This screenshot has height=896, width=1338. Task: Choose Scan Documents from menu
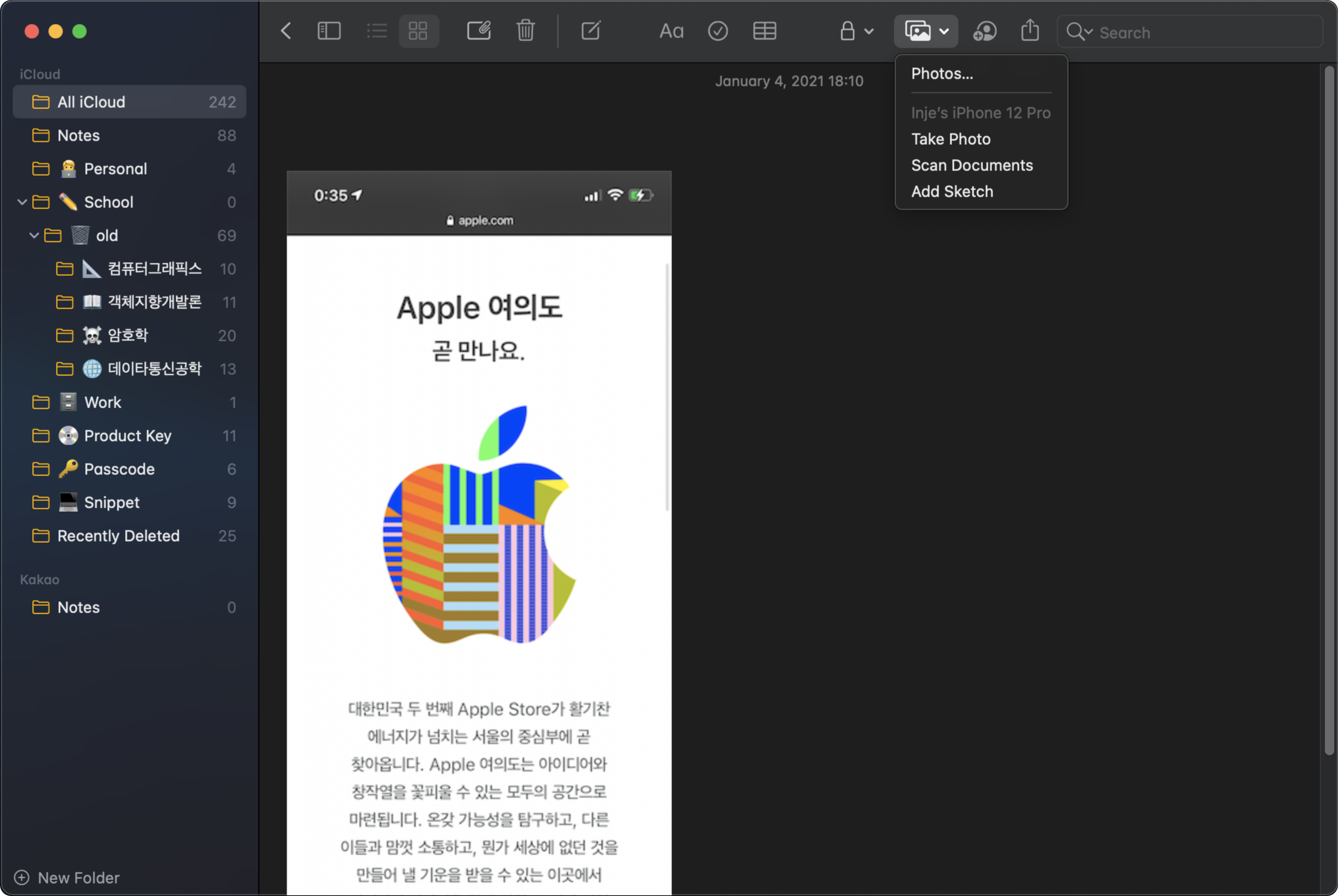[972, 165]
